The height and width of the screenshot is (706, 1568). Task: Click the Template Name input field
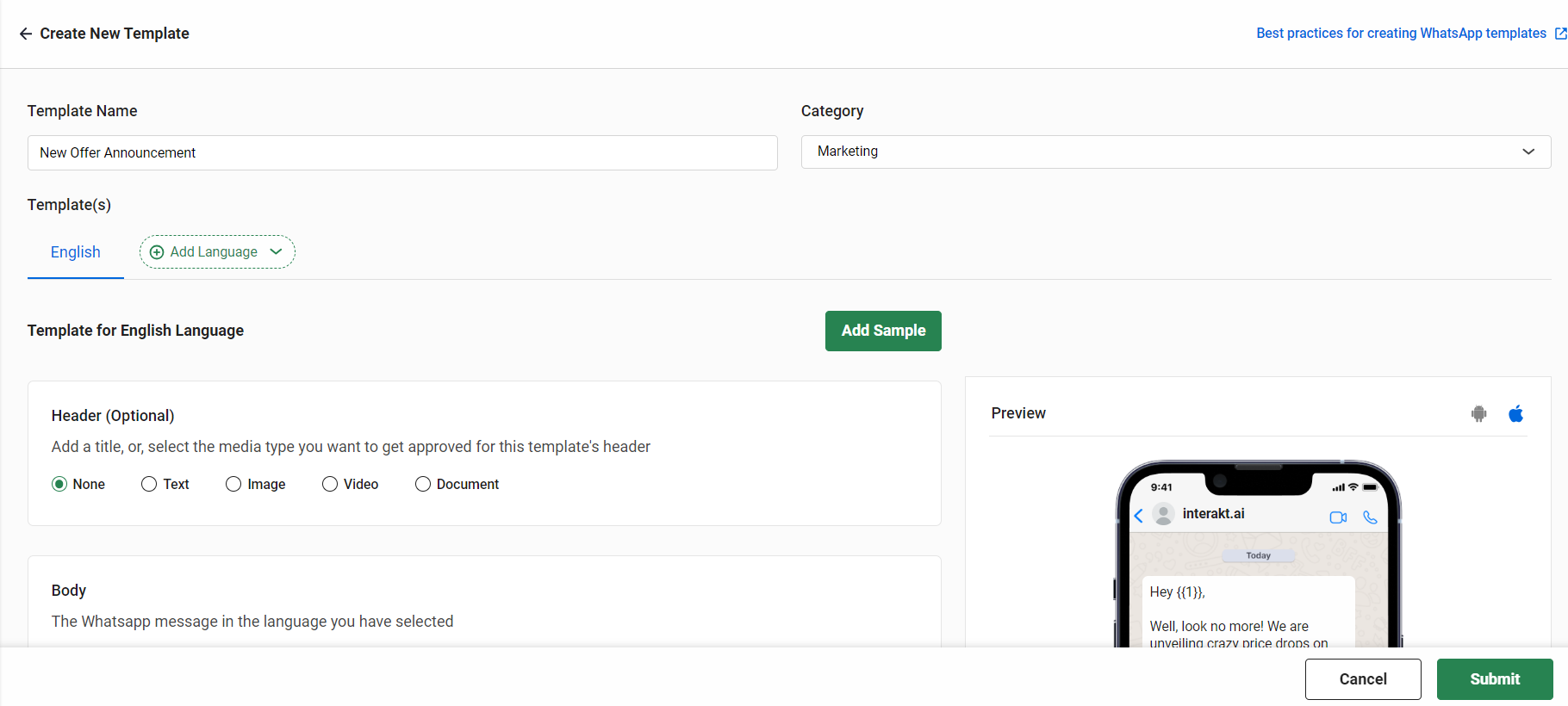coord(401,152)
